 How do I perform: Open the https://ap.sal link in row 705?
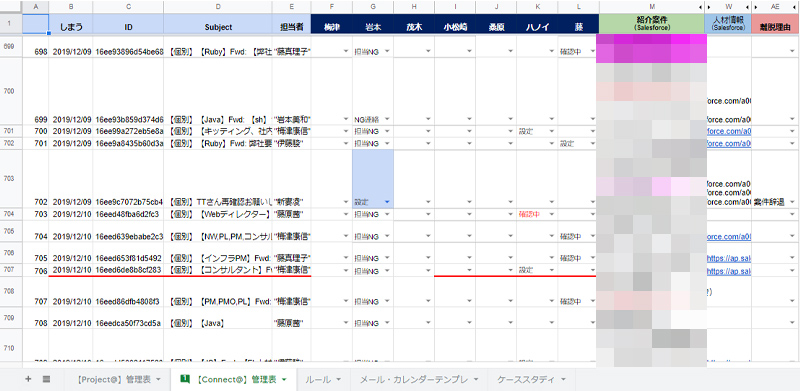(x=728, y=258)
